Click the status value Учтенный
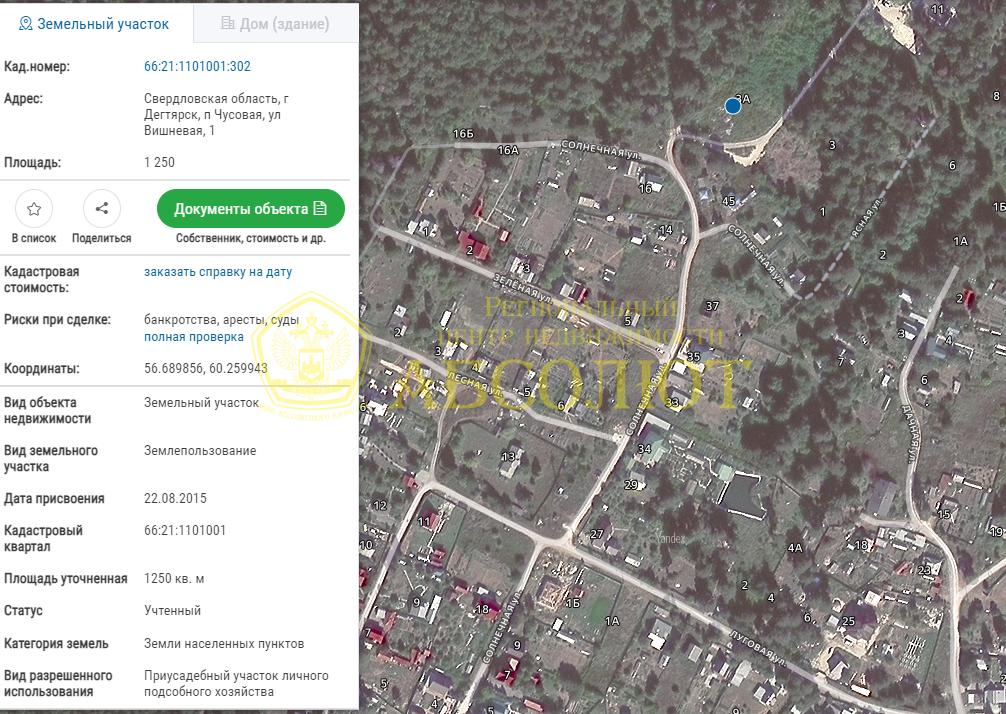 (x=172, y=611)
